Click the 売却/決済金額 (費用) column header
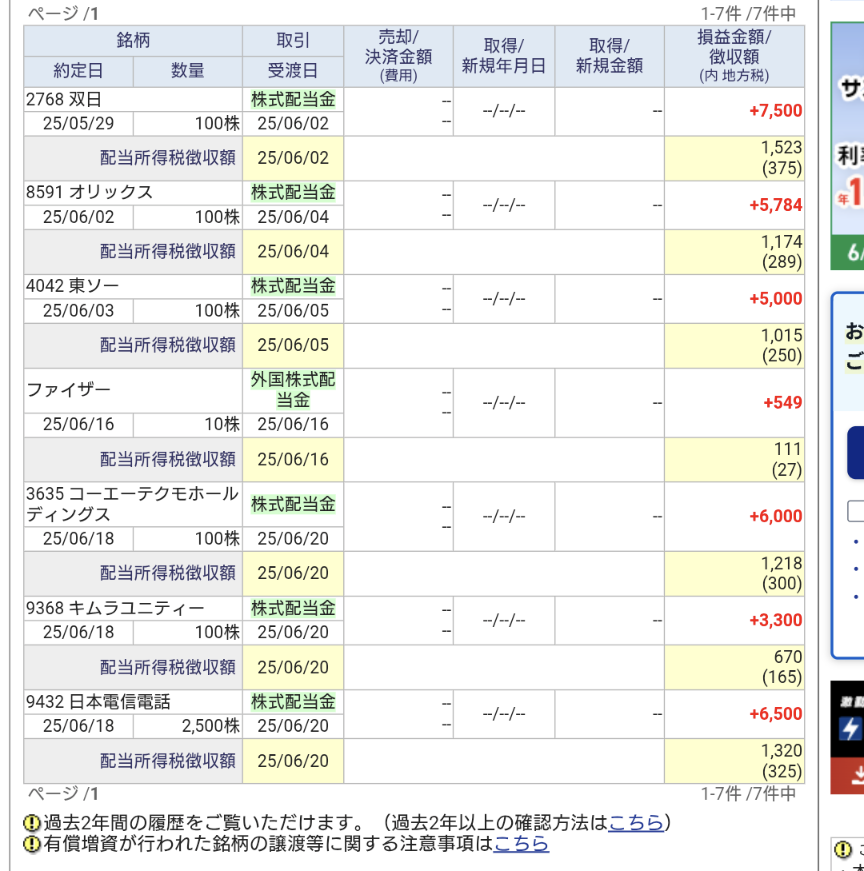The image size is (864, 871). click(398, 56)
